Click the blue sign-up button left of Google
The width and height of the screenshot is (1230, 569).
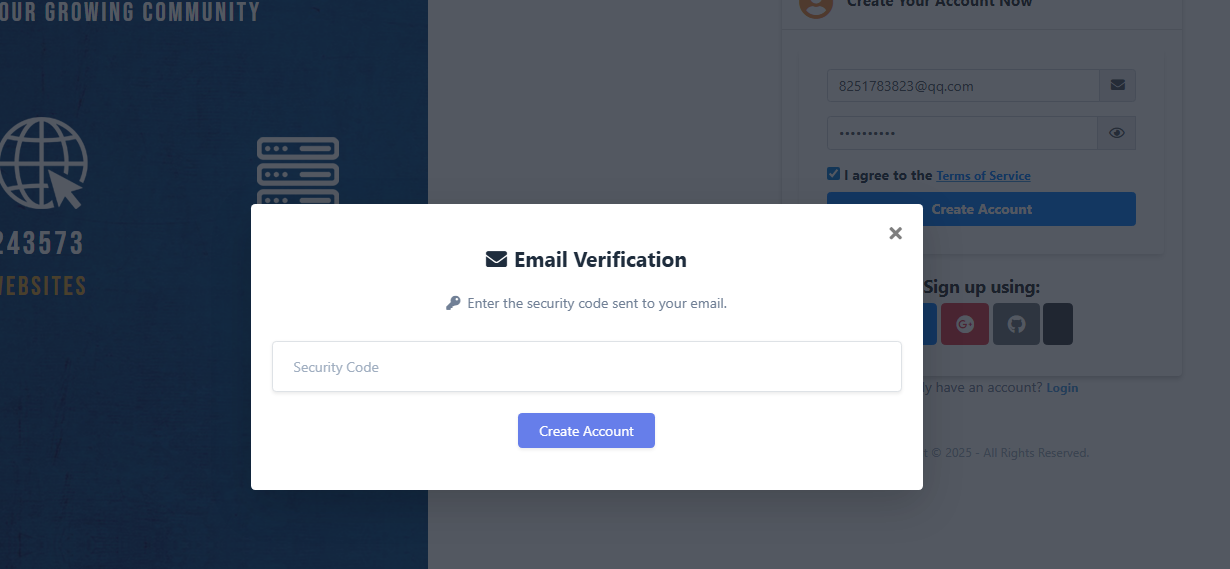coord(929,324)
